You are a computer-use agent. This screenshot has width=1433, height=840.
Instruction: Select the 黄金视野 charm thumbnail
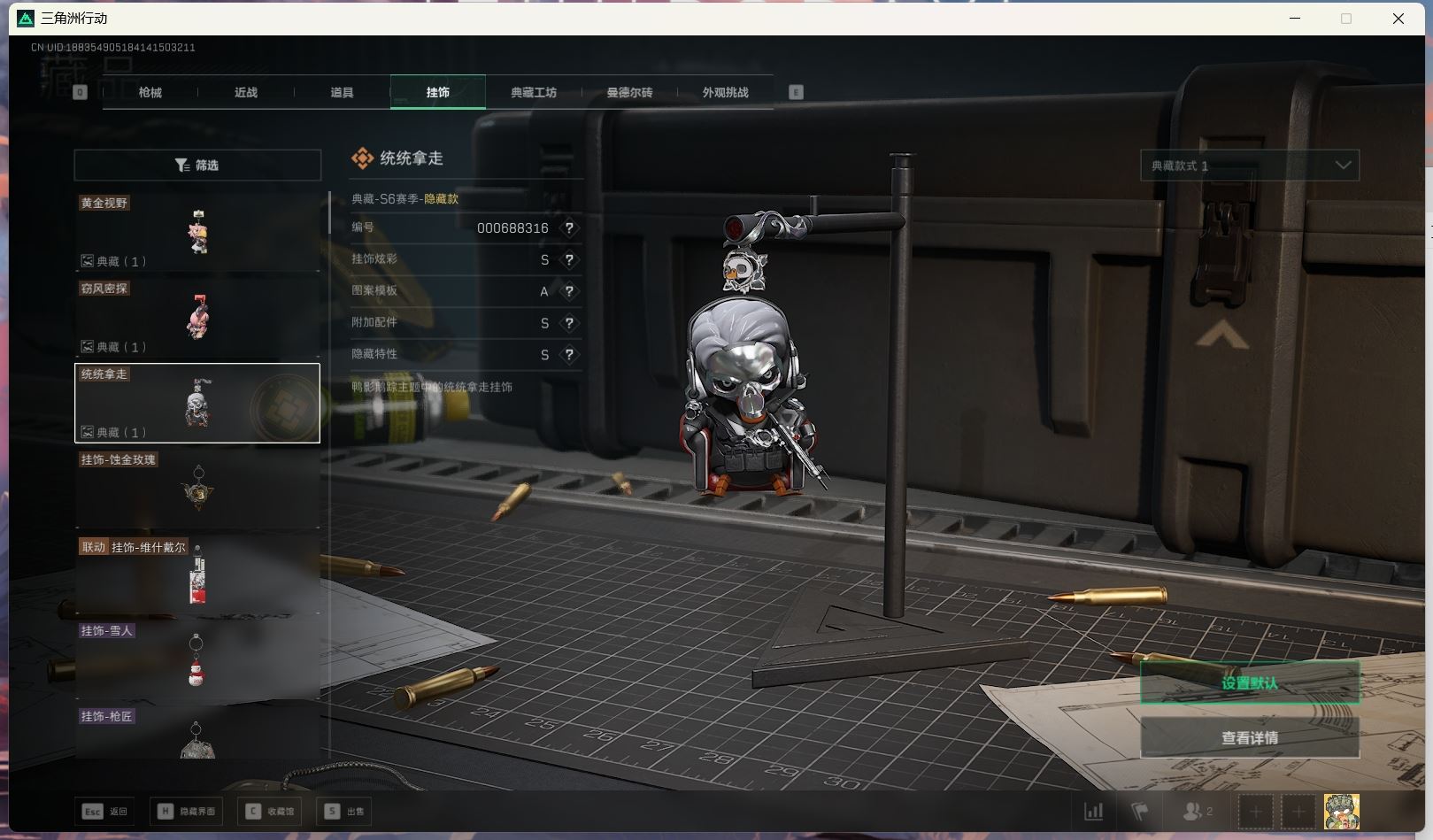click(197, 231)
